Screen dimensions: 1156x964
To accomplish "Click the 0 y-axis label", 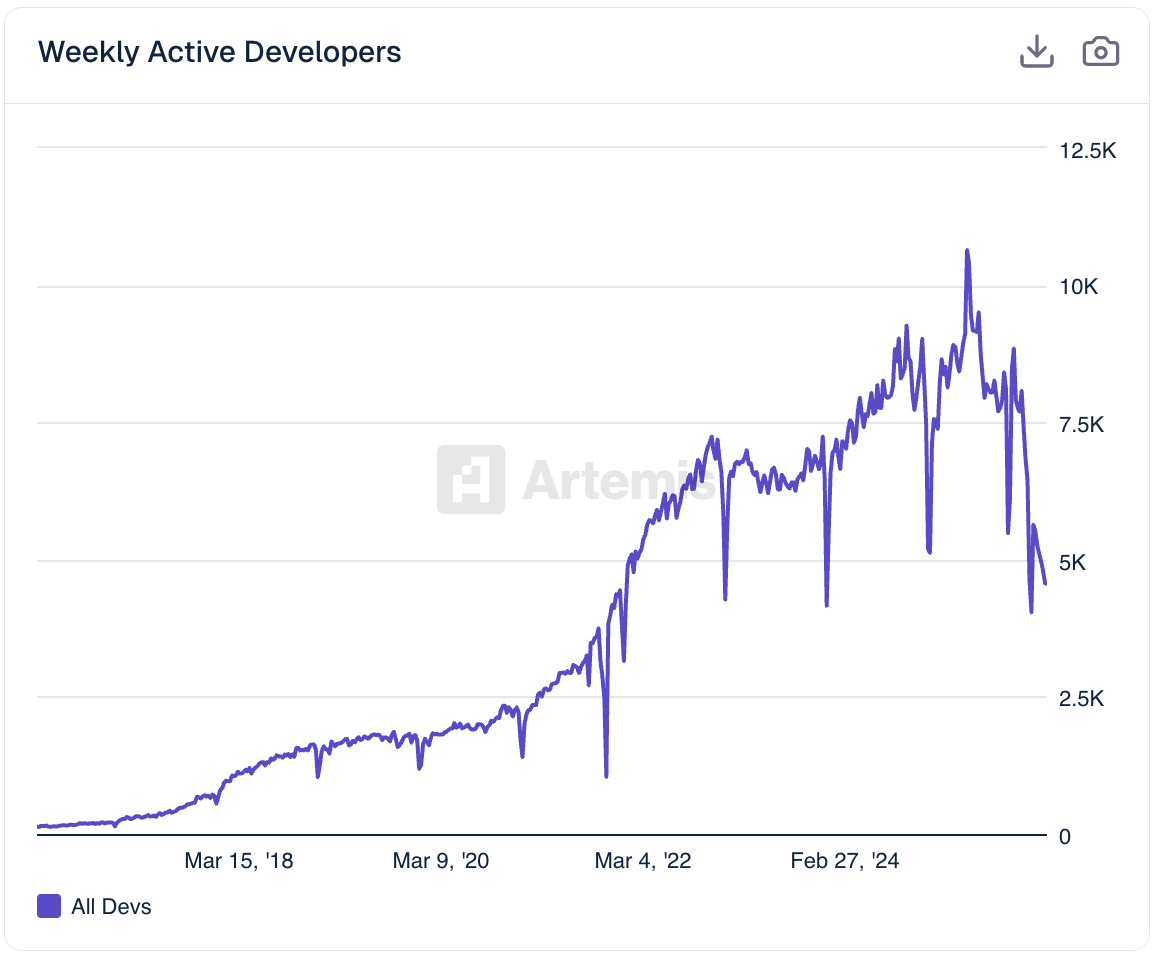I will coord(1065,836).
